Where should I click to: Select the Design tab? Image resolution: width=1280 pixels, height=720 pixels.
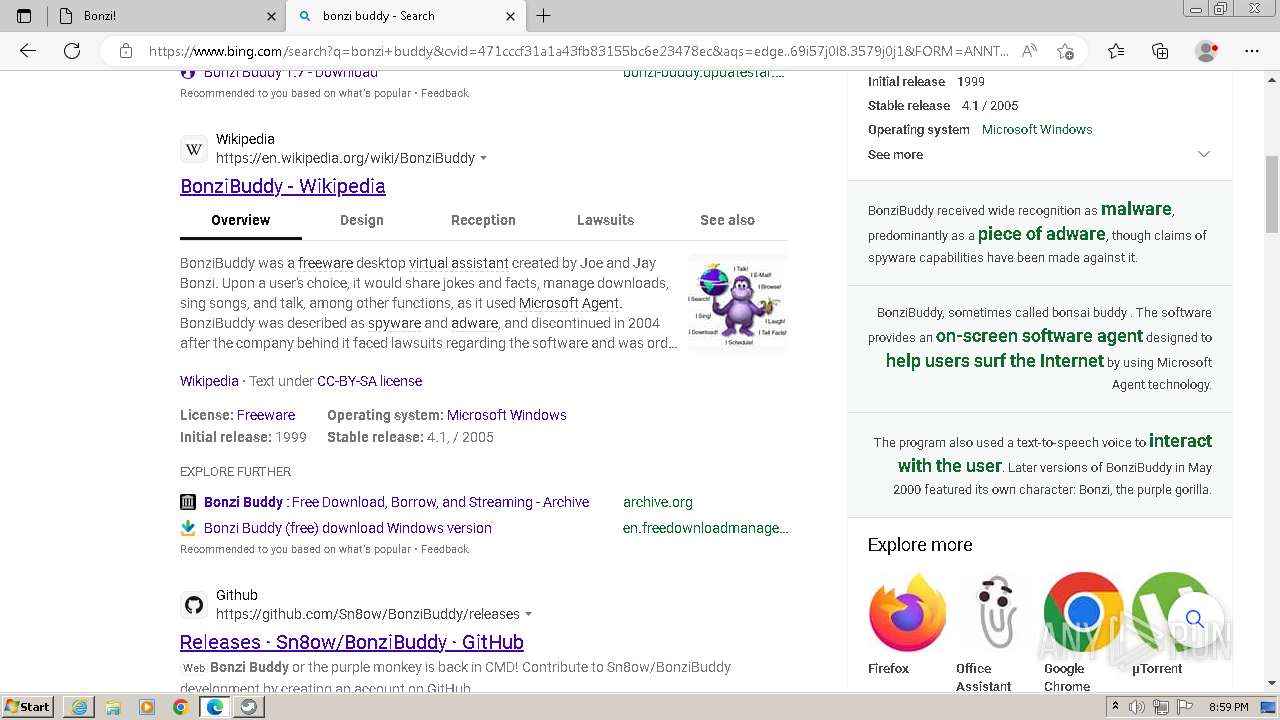click(x=362, y=220)
